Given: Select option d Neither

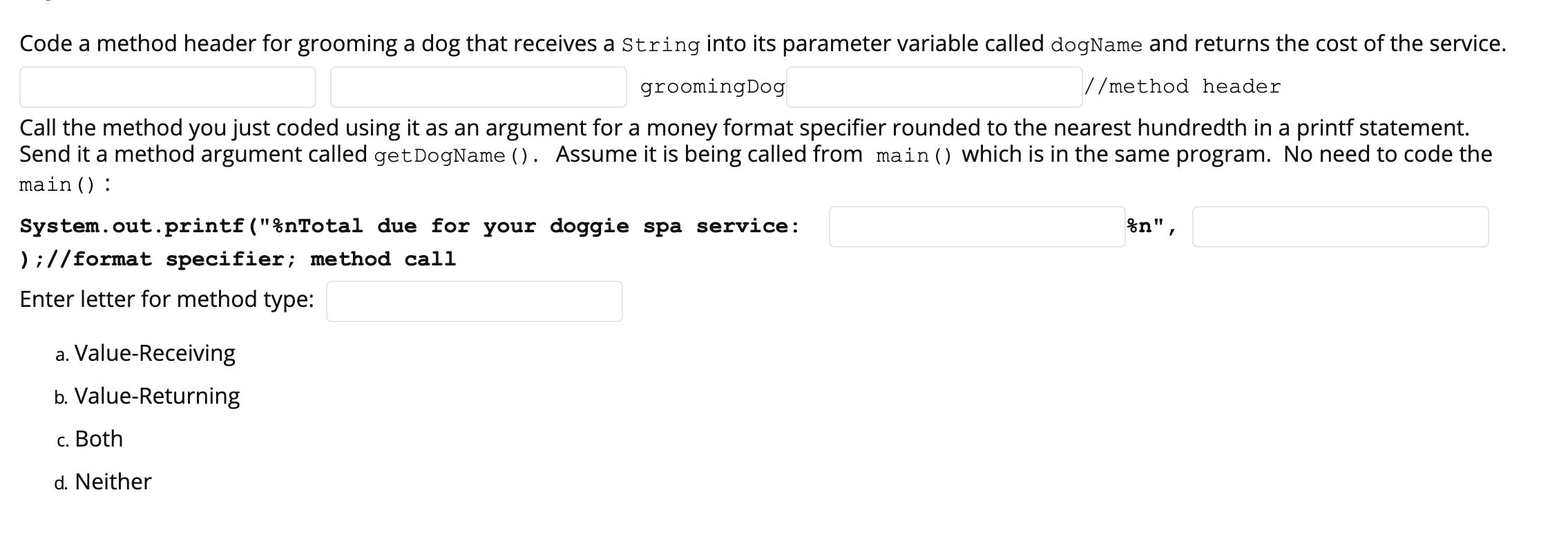Looking at the screenshot, I should [112, 482].
